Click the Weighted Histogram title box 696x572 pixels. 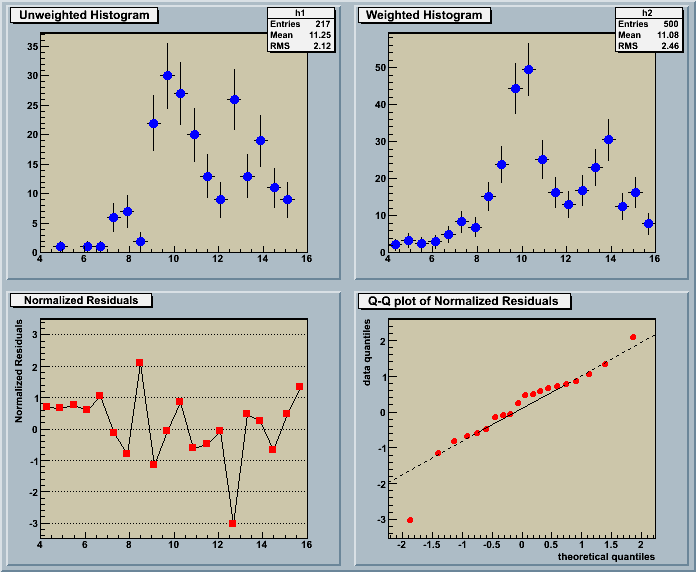tap(425, 15)
